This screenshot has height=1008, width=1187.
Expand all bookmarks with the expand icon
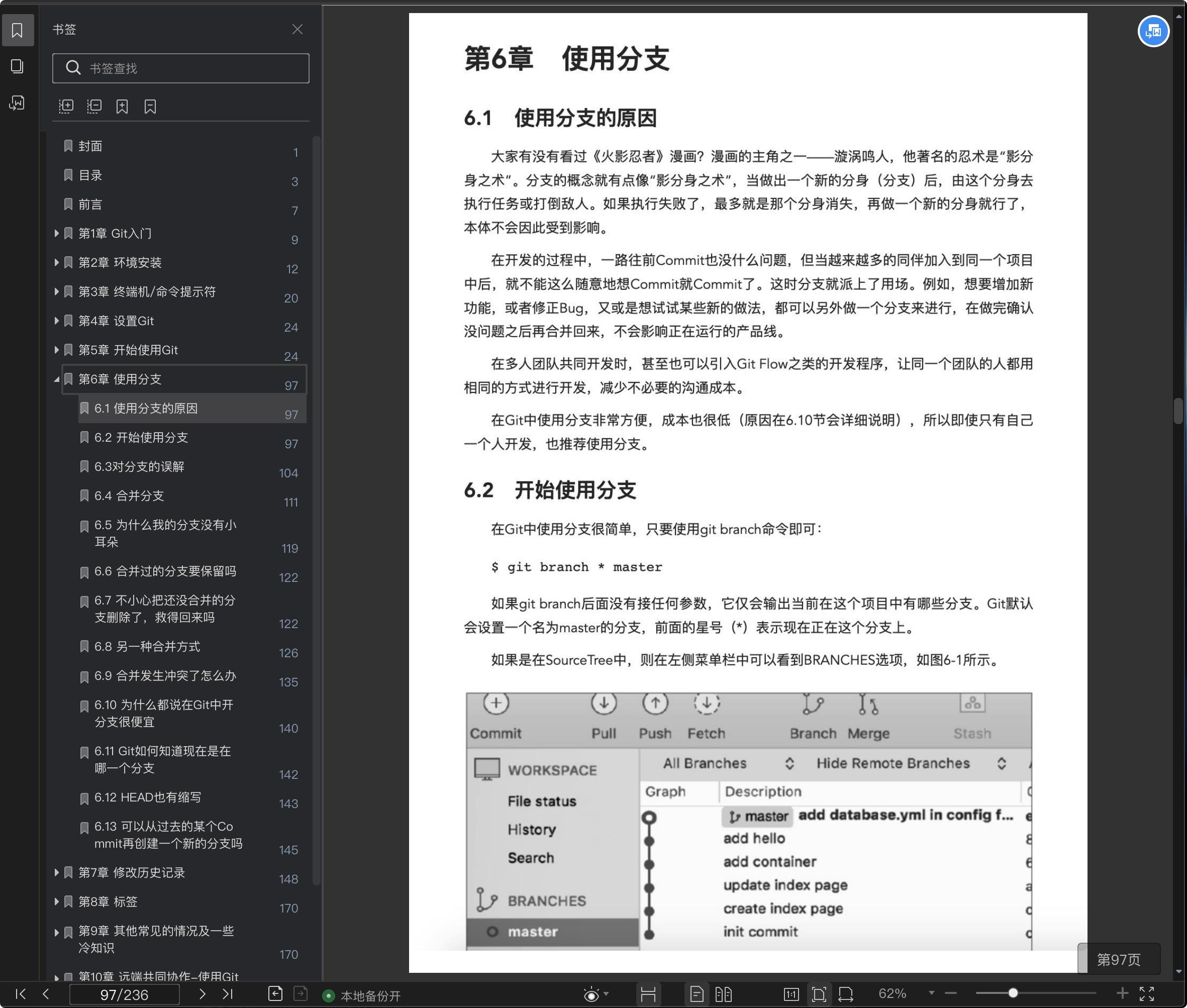[66, 107]
